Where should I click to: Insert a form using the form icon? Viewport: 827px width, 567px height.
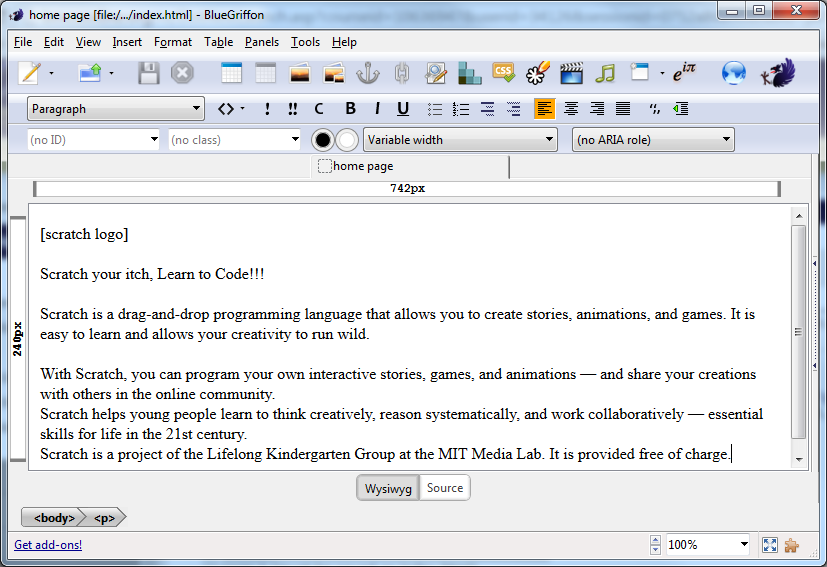tap(436, 73)
